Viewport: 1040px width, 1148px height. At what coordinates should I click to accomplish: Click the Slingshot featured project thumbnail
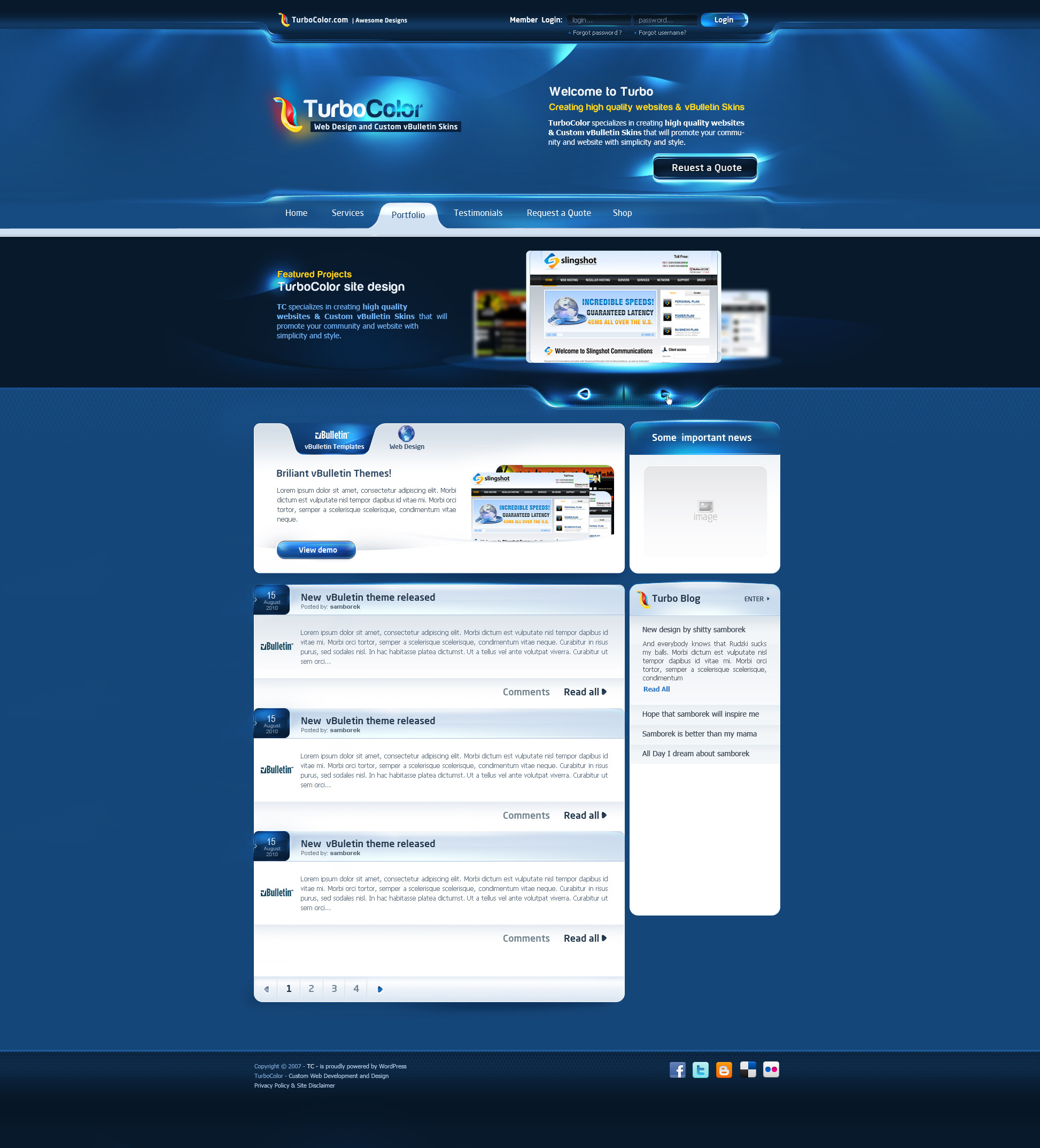pos(623,307)
